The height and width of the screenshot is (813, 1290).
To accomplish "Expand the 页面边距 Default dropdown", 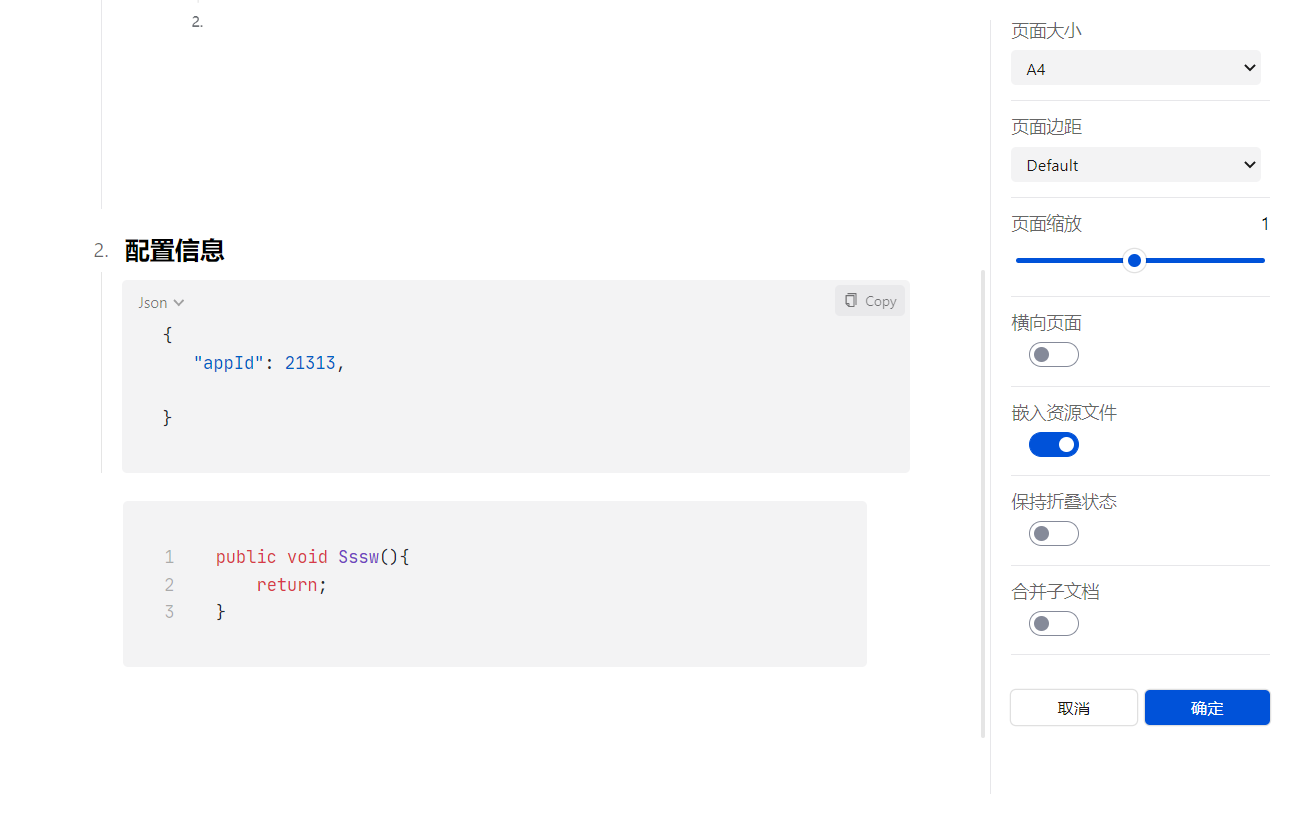I will (x=1135, y=165).
